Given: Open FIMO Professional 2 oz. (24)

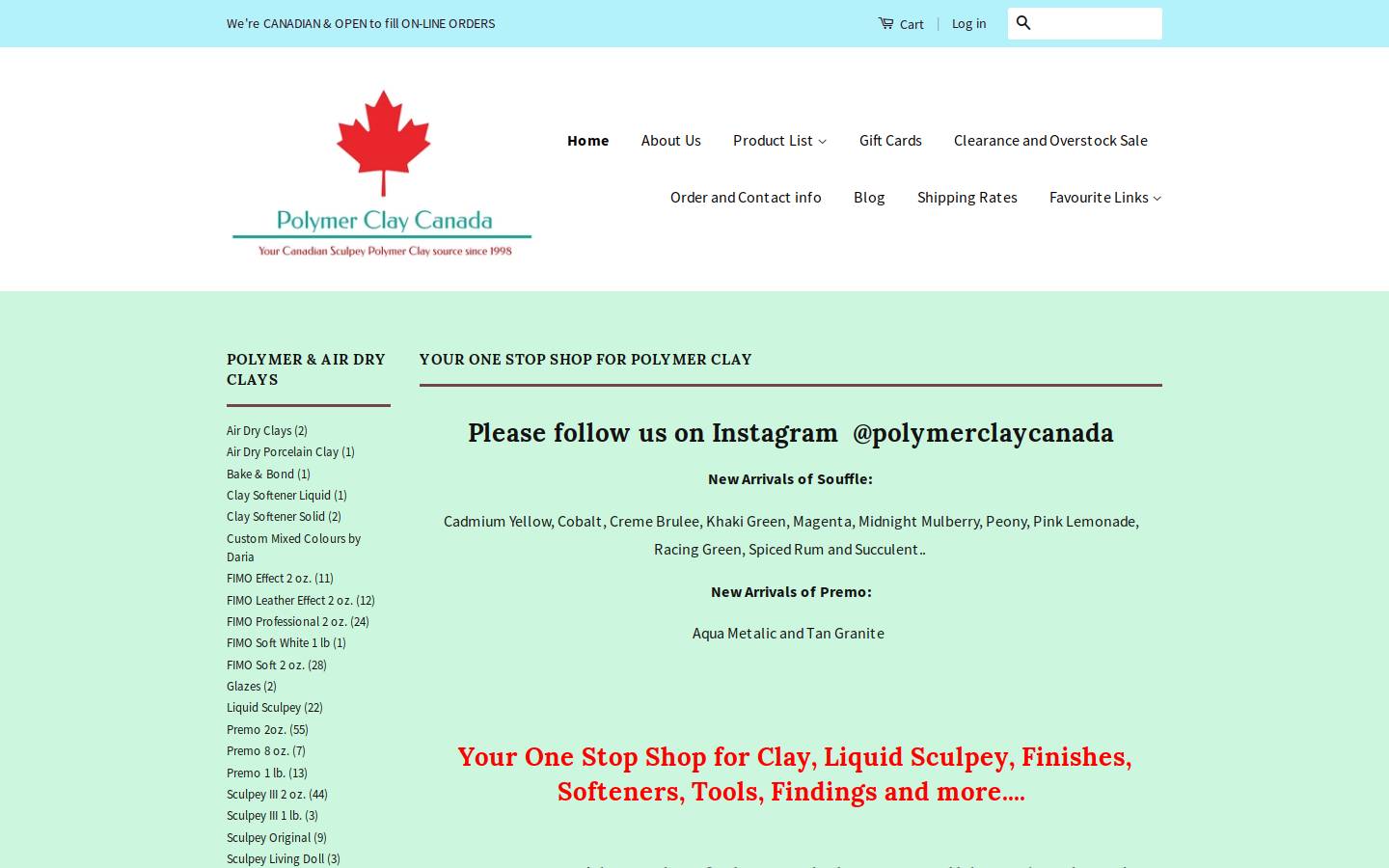Looking at the screenshot, I should (298, 621).
